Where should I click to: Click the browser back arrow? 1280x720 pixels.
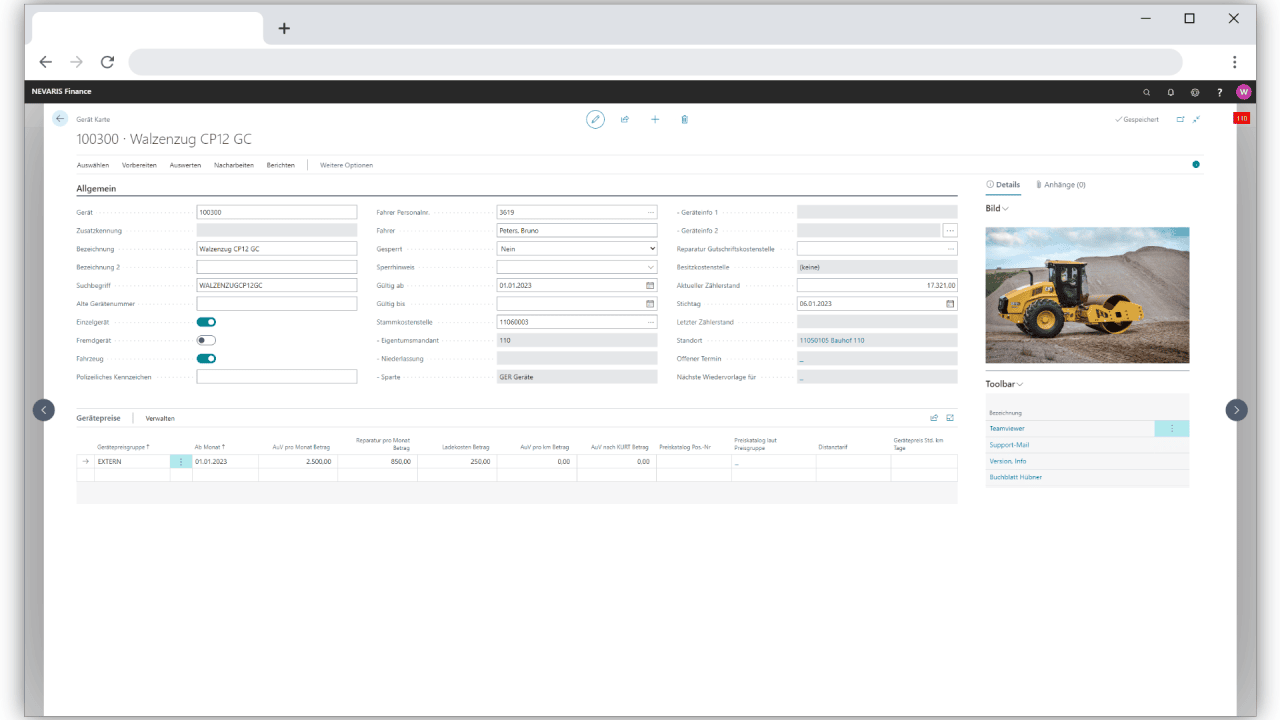pyautogui.click(x=45, y=62)
